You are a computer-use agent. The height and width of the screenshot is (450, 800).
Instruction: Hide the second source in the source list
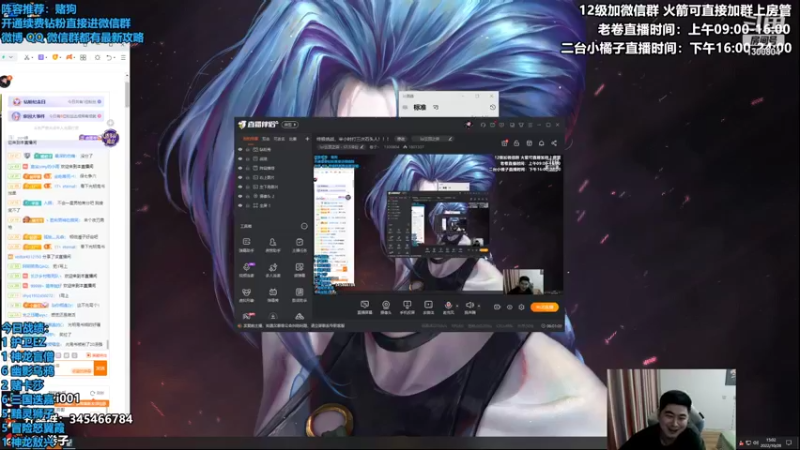click(x=240, y=159)
